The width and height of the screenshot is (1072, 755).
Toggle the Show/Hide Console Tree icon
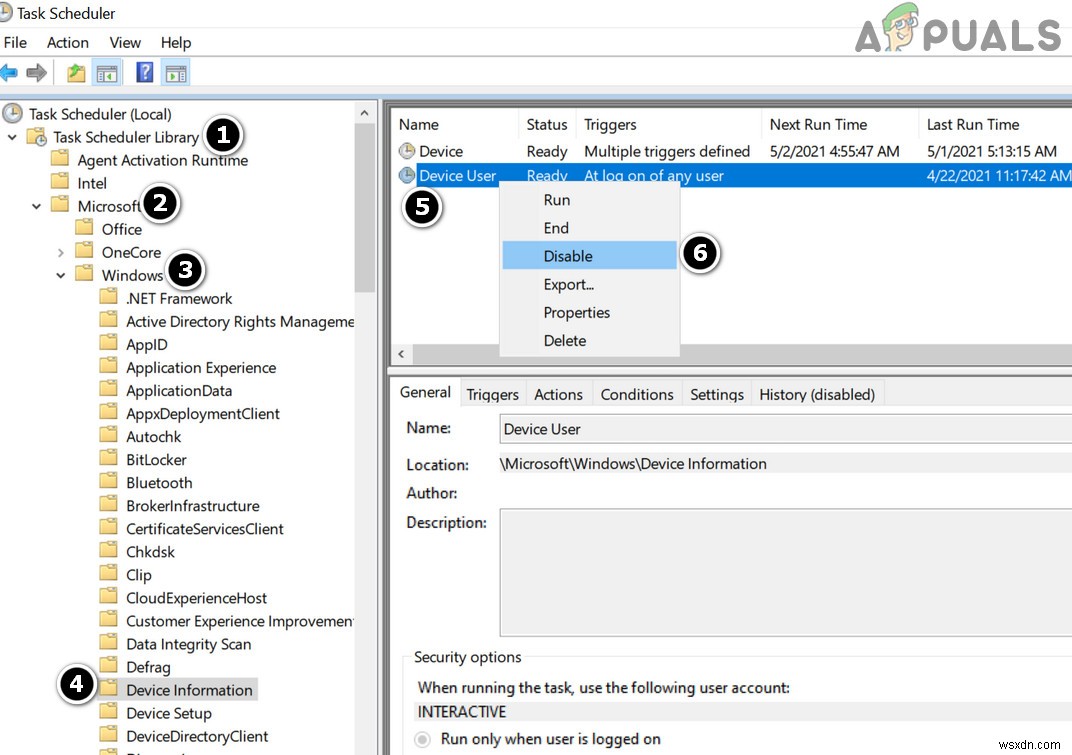tap(106, 73)
